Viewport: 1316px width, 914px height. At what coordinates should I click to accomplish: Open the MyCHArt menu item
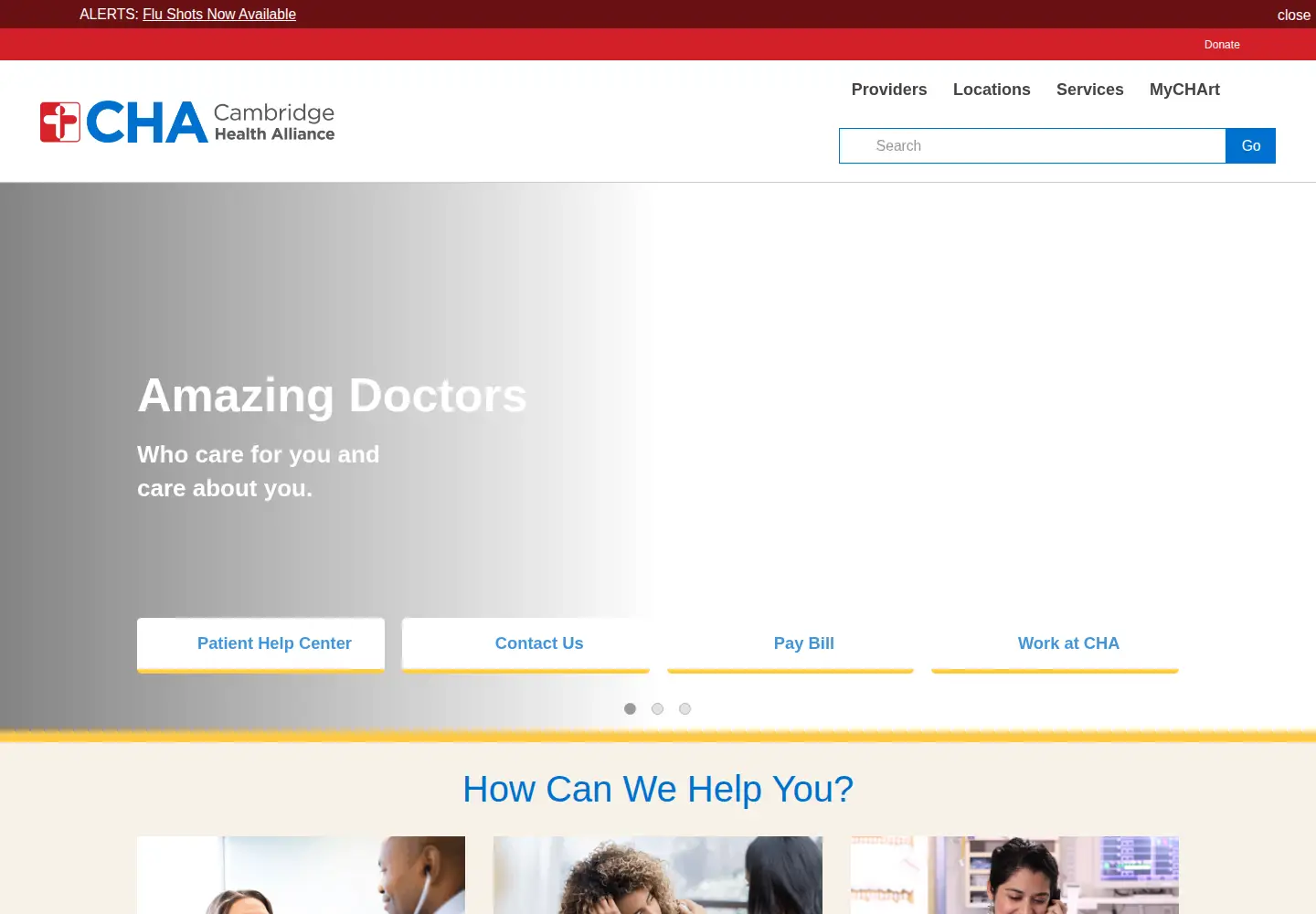tap(1184, 90)
